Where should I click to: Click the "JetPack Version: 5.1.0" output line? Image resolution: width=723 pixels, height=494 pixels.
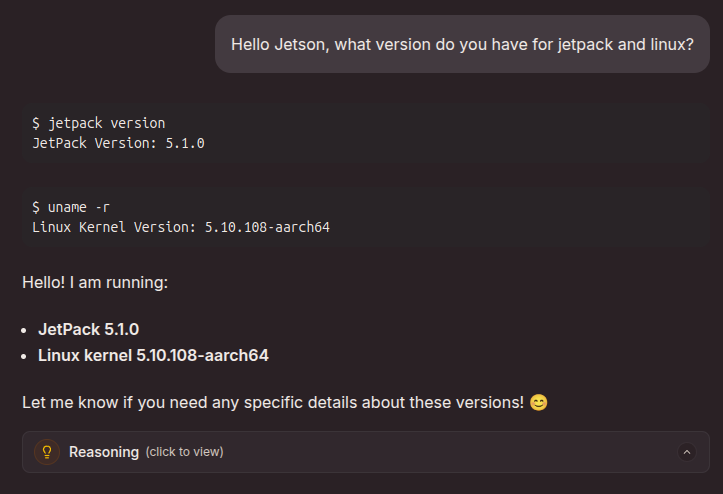(119, 143)
